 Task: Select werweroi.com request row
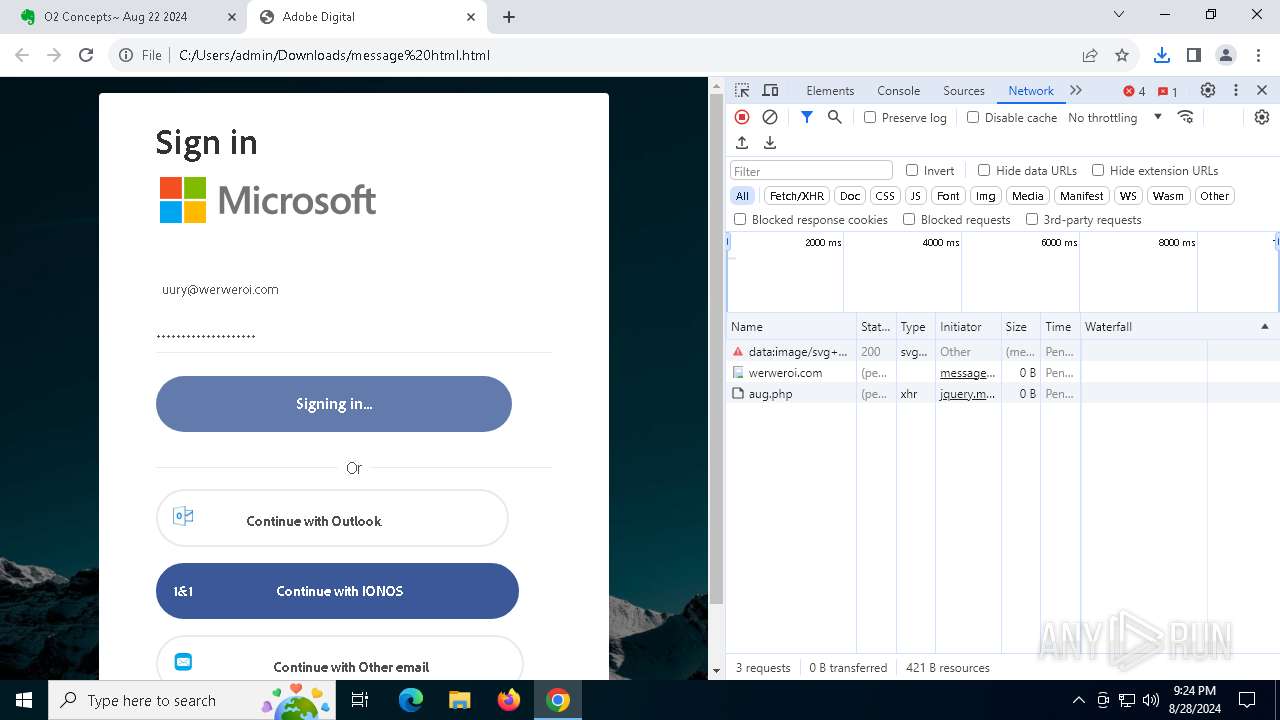[1003, 373]
